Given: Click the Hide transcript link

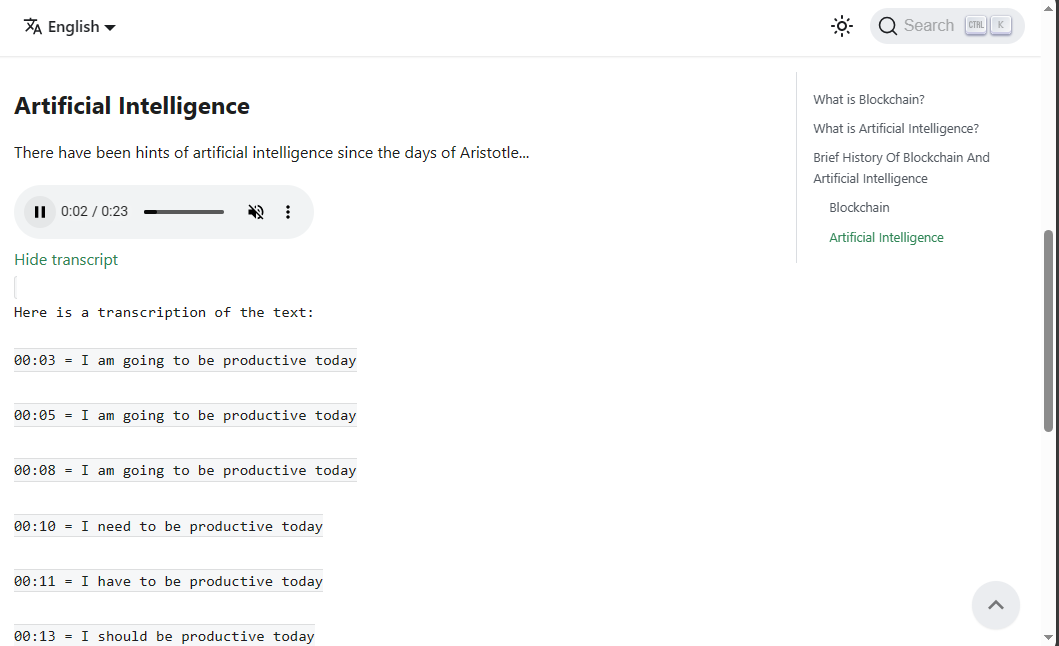Looking at the screenshot, I should coord(66,260).
